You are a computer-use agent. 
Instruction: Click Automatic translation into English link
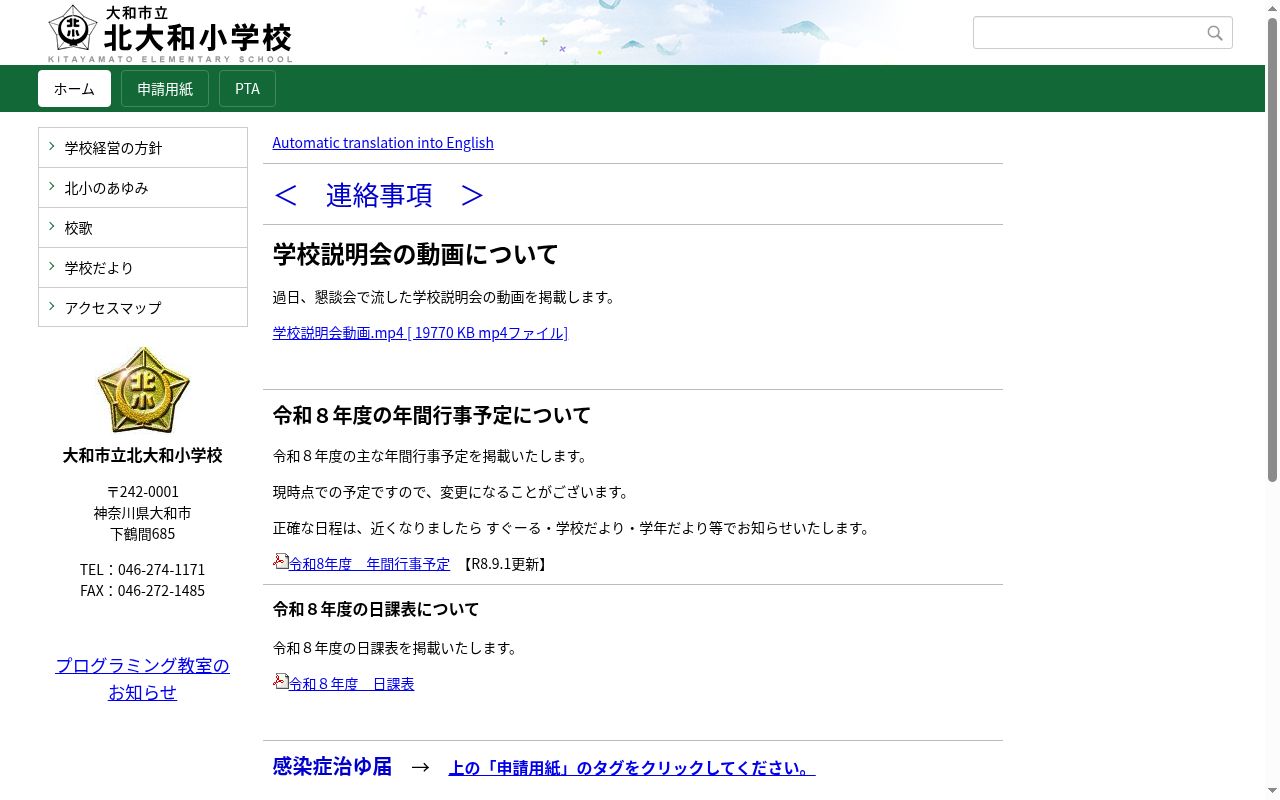point(383,142)
